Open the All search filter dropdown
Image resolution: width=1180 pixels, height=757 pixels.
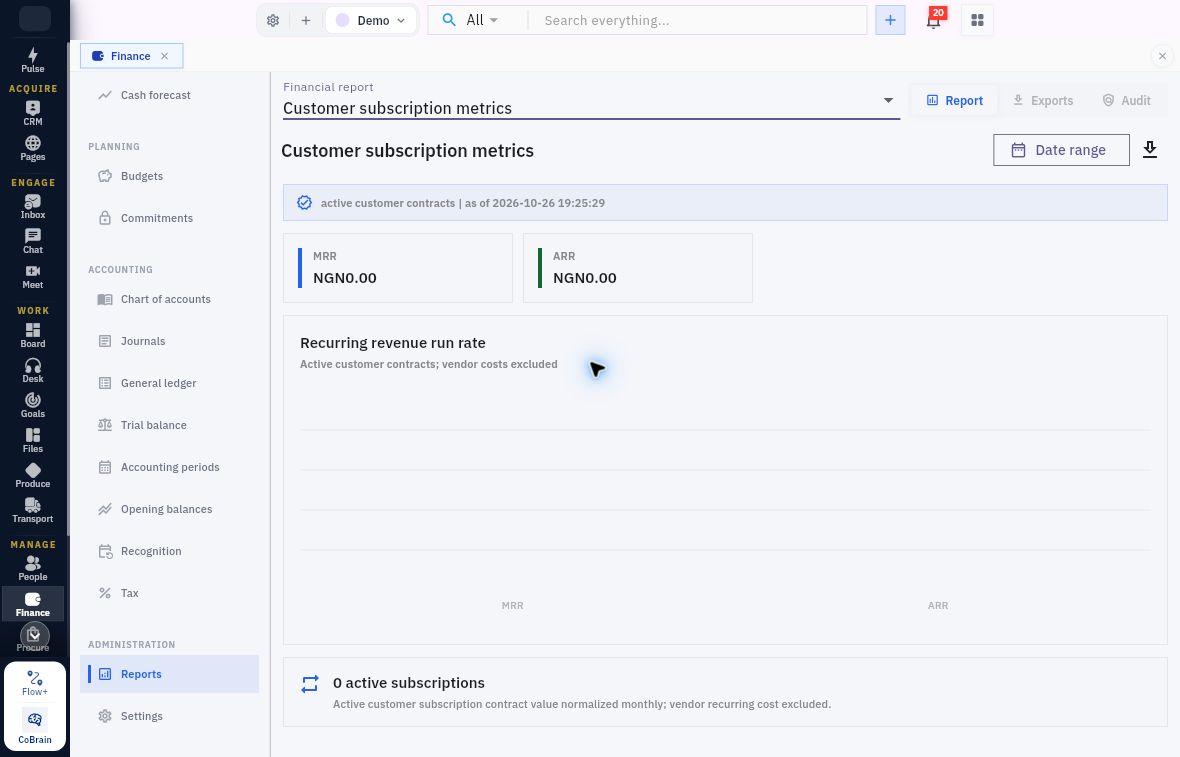(x=482, y=20)
